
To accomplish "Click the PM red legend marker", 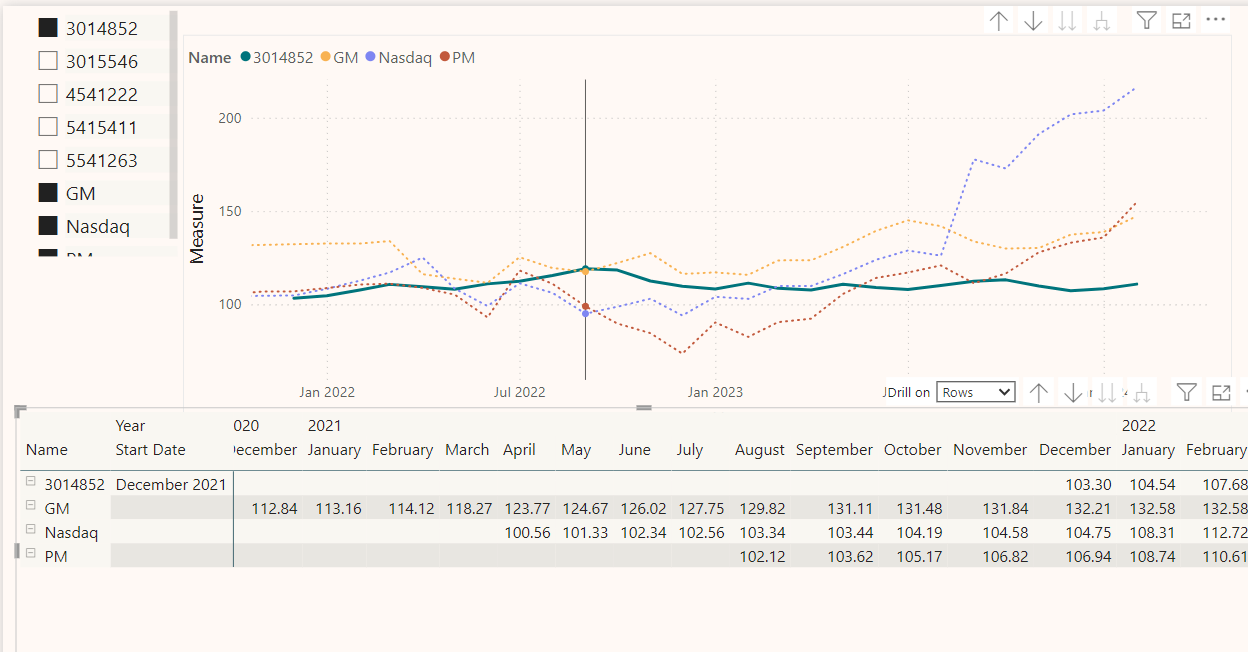I will (x=444, y=58).
